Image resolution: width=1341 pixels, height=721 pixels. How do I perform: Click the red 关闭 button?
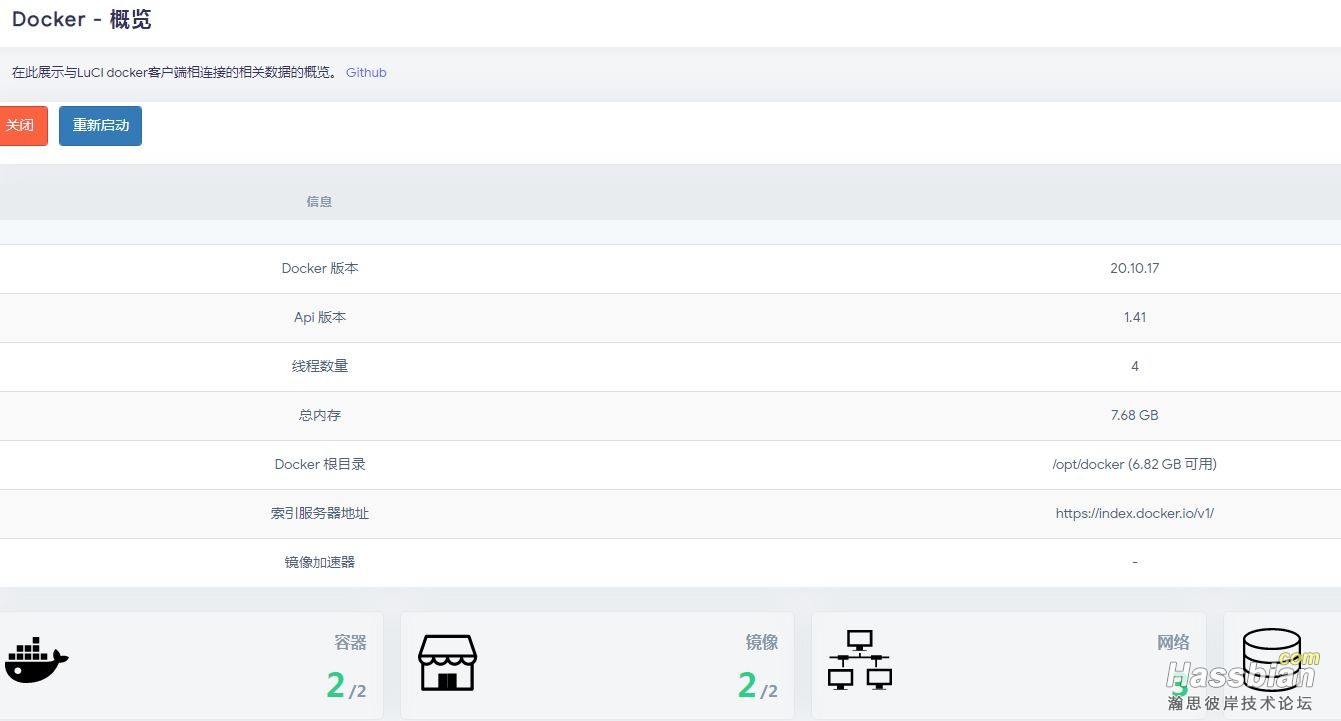pos(21,126)
